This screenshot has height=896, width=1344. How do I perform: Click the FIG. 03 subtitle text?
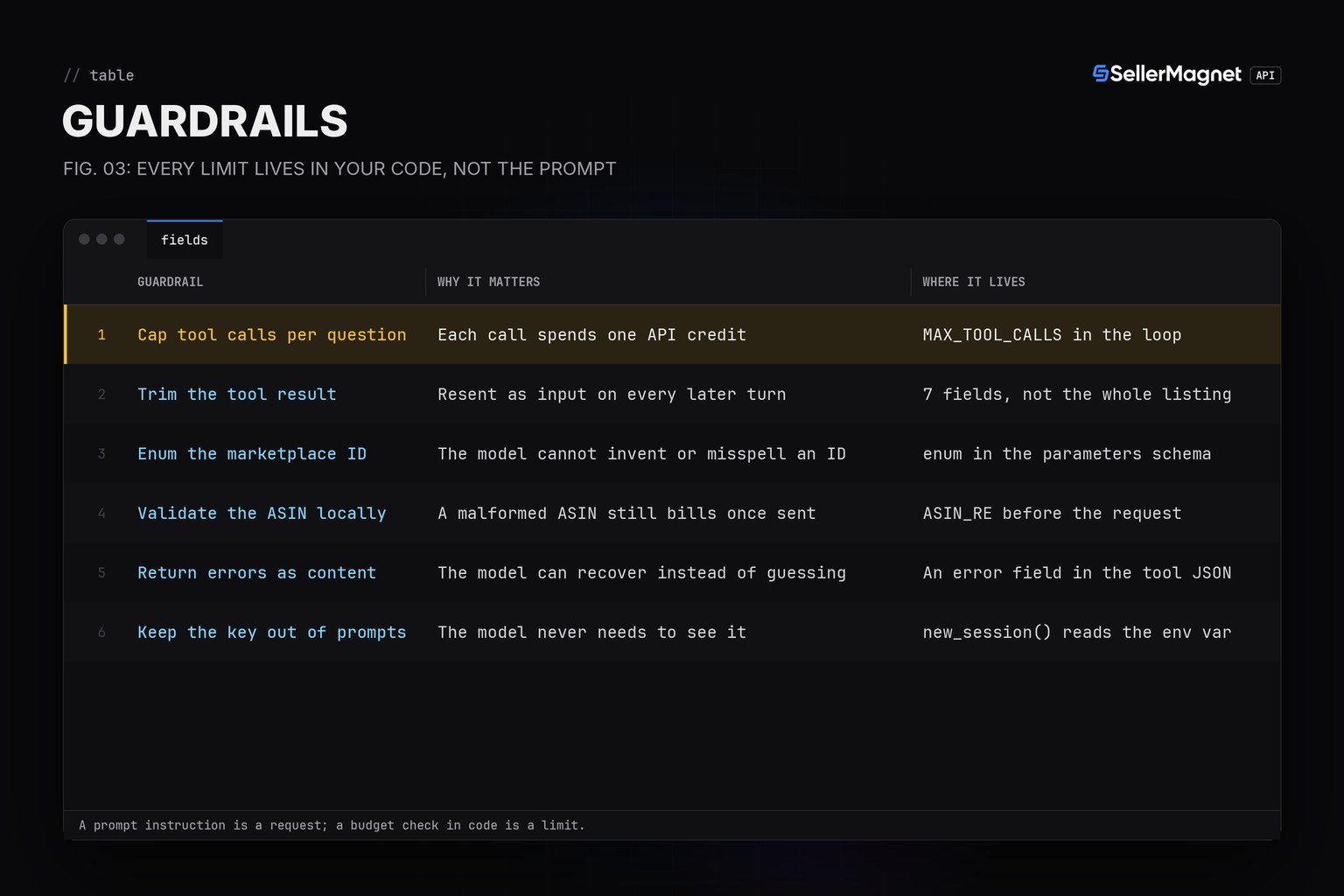click(x=339, y=169)
